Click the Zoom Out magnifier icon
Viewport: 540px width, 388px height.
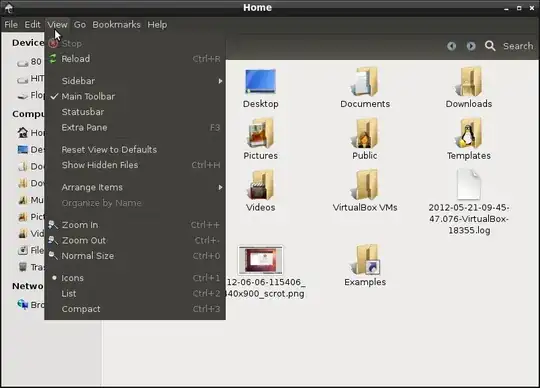(53, 240)
